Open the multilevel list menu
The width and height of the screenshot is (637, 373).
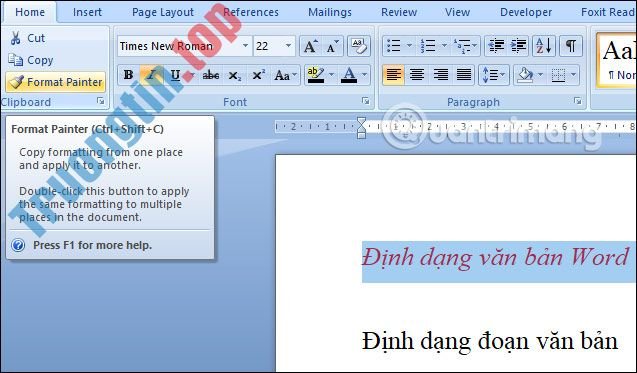465,46
